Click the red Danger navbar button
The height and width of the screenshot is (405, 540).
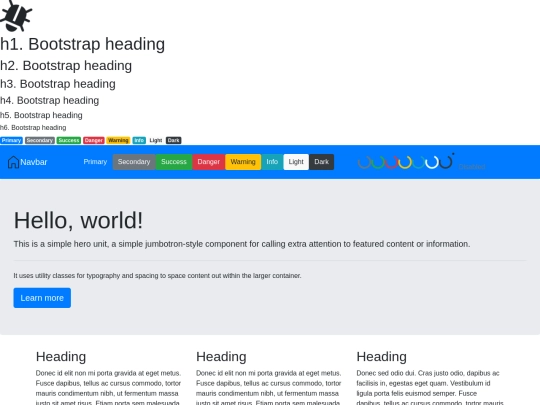coord(208,162)
